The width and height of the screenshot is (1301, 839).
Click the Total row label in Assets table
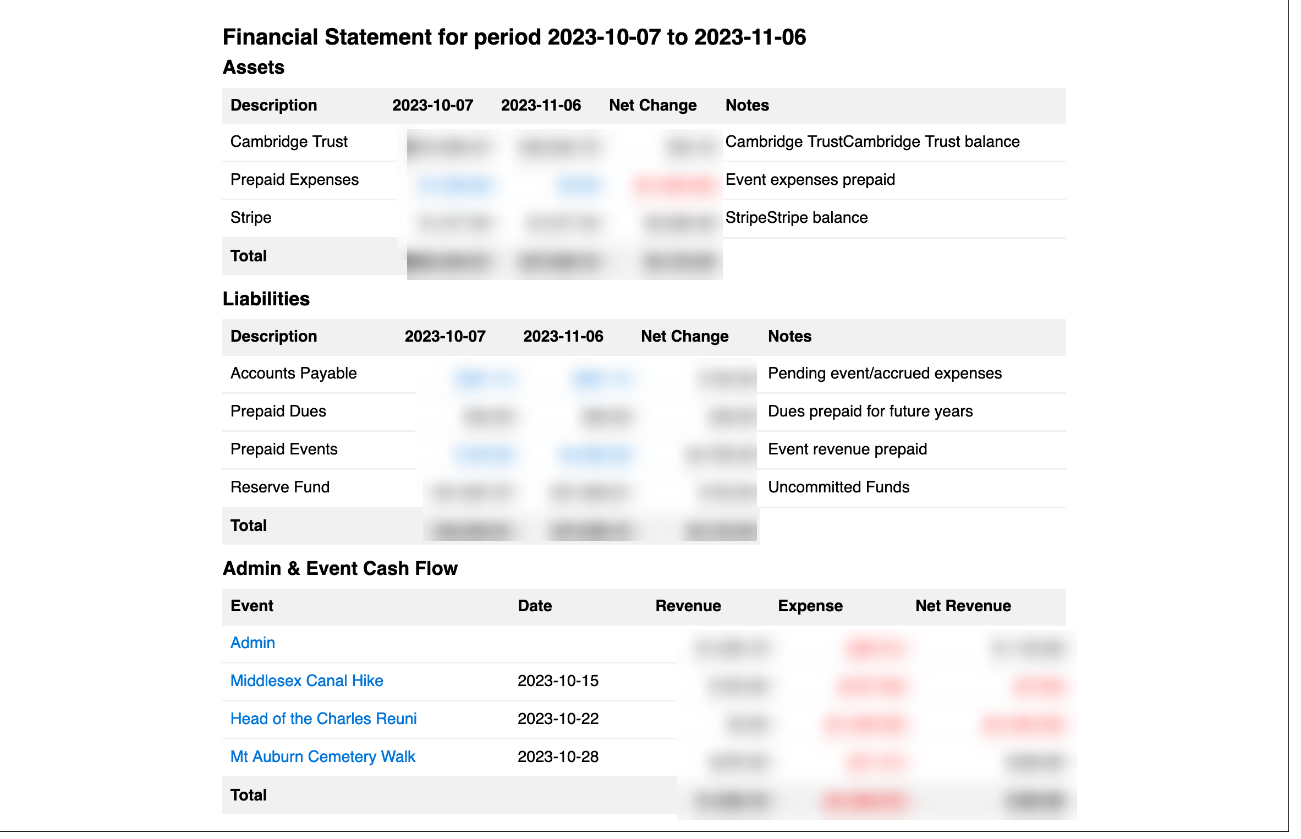[248, 256]
